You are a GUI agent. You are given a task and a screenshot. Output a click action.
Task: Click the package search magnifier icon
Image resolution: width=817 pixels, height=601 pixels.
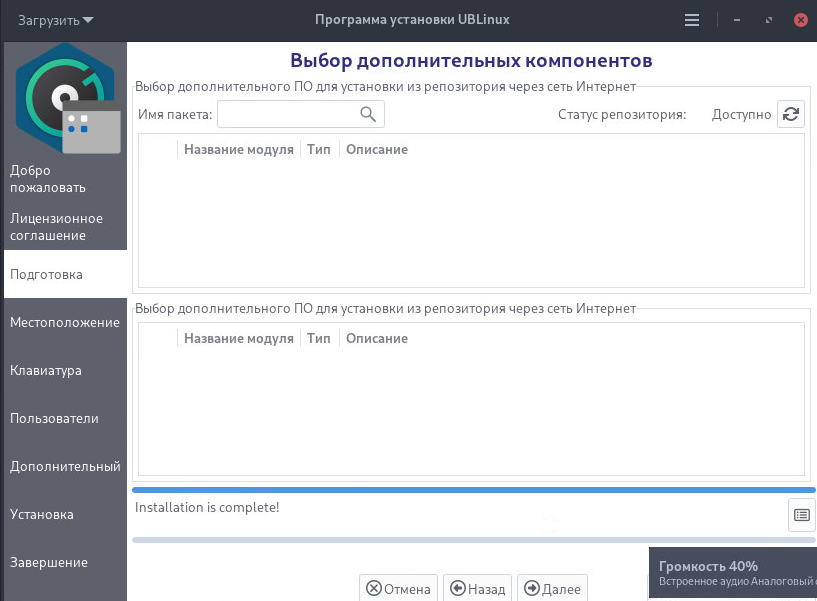pyautogui.click(x=368, y=114)
